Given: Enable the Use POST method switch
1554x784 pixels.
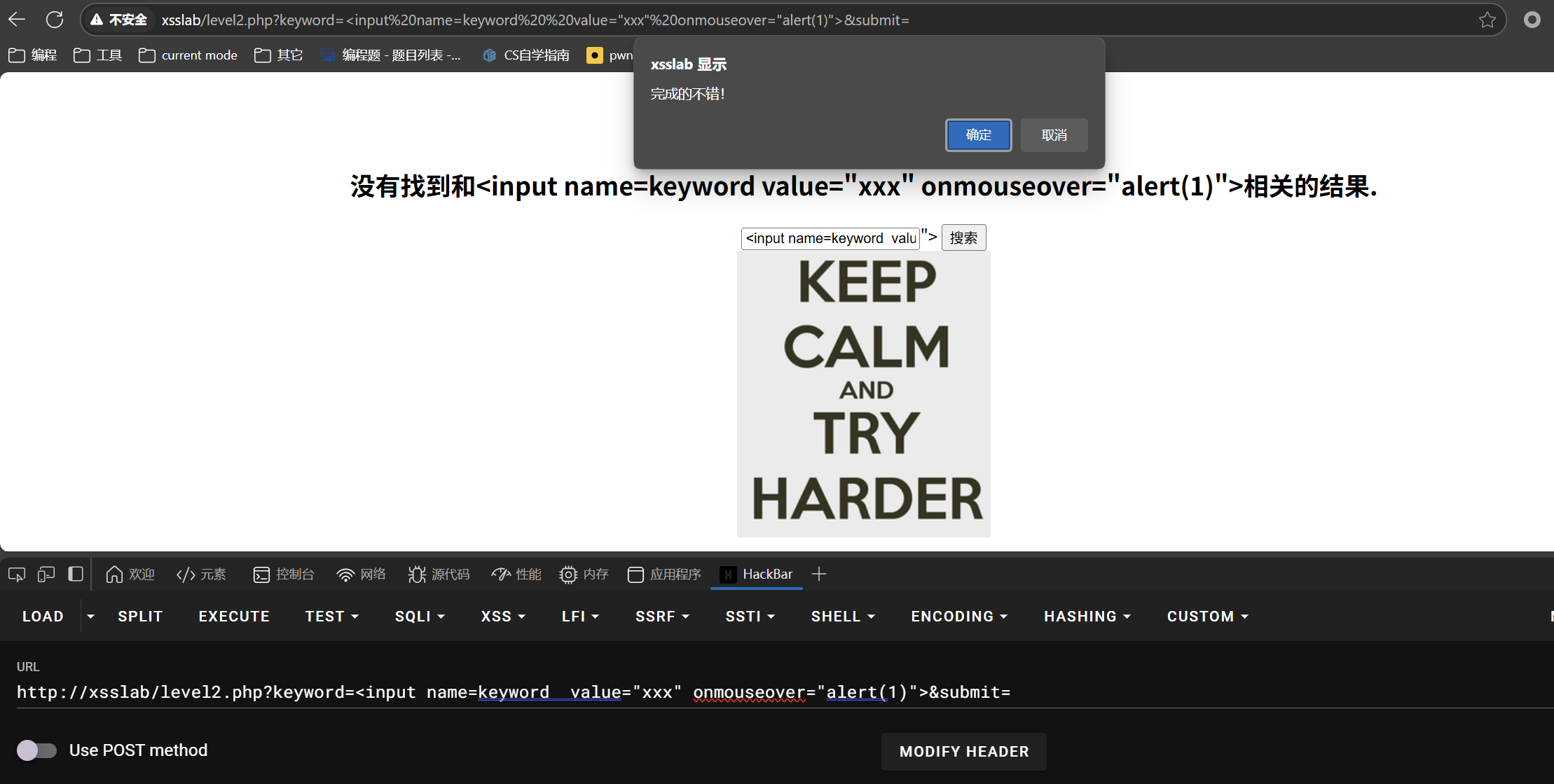Looking at the screenshot, I should click(36, 750).
